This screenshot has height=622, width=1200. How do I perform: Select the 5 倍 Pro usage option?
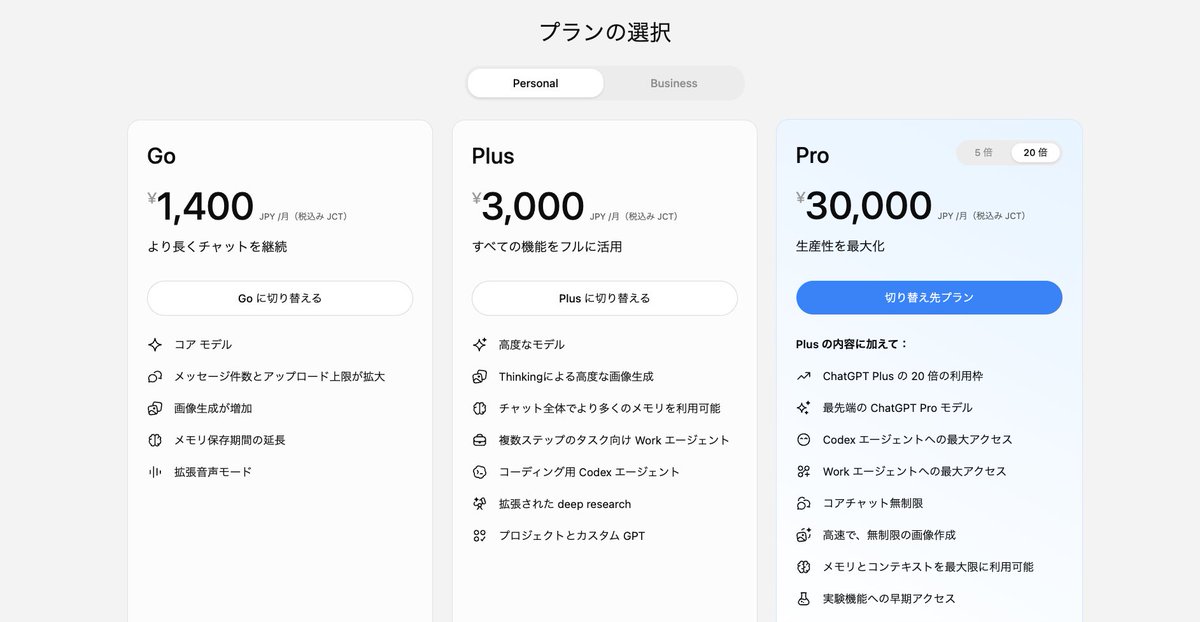tap(984, 153)
